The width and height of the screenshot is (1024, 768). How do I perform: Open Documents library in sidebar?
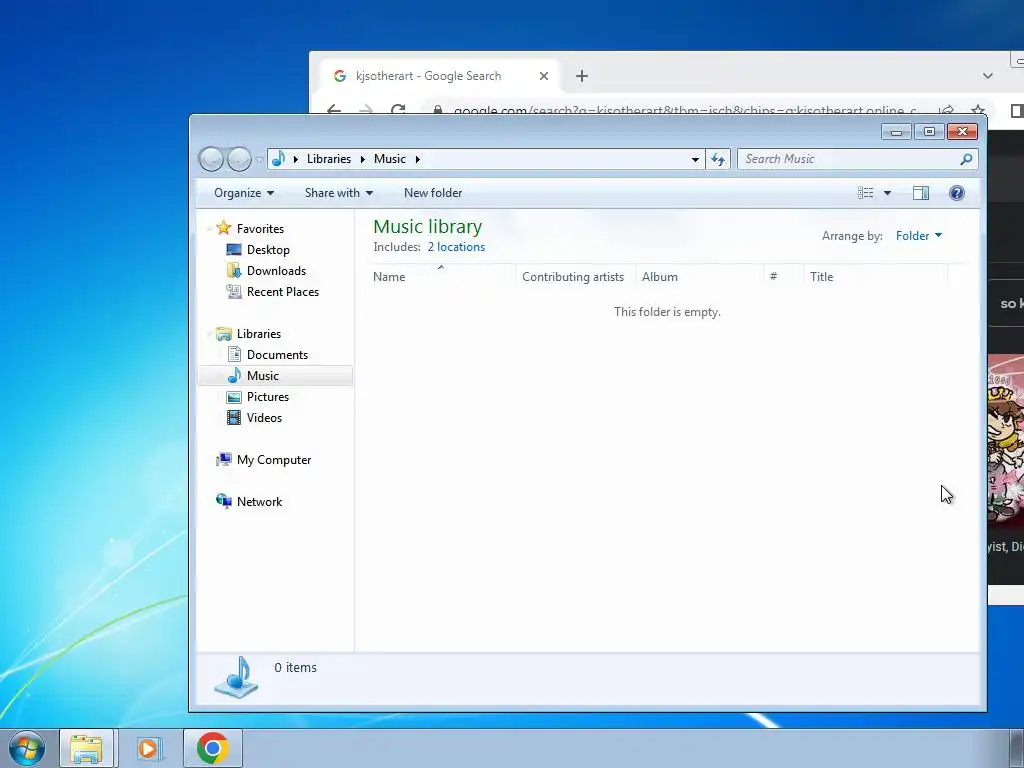point(277,355)
